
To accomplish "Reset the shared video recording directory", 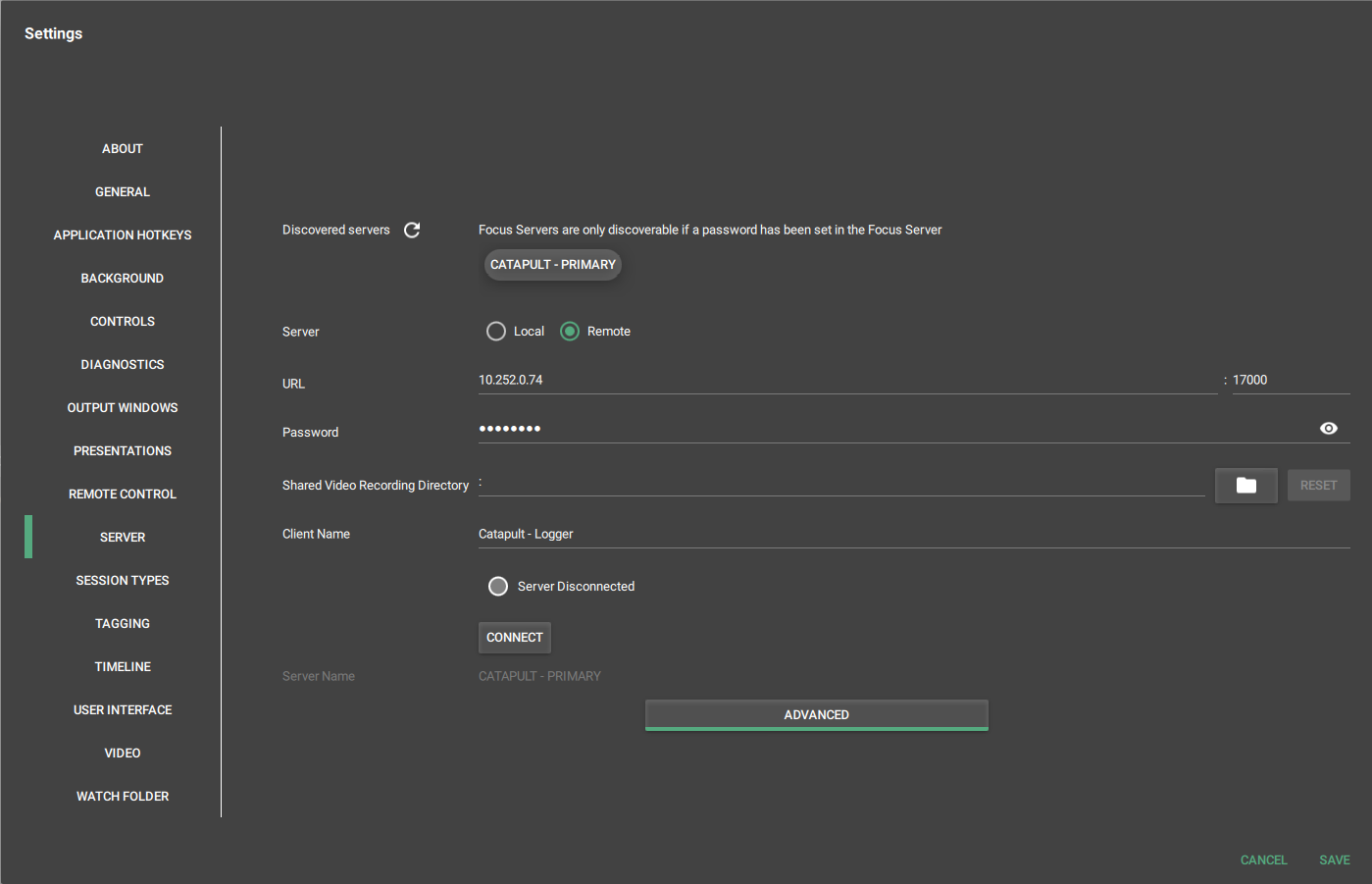I will point(1318,486).
